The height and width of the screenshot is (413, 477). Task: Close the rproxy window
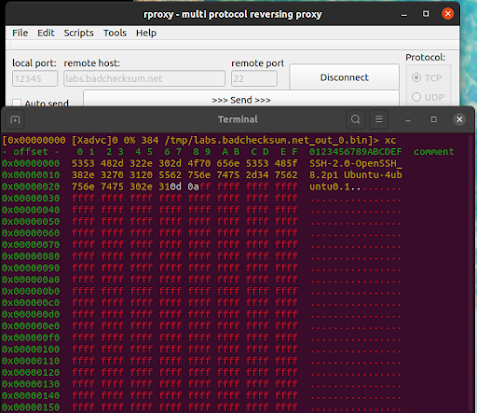tap(448, 14)
